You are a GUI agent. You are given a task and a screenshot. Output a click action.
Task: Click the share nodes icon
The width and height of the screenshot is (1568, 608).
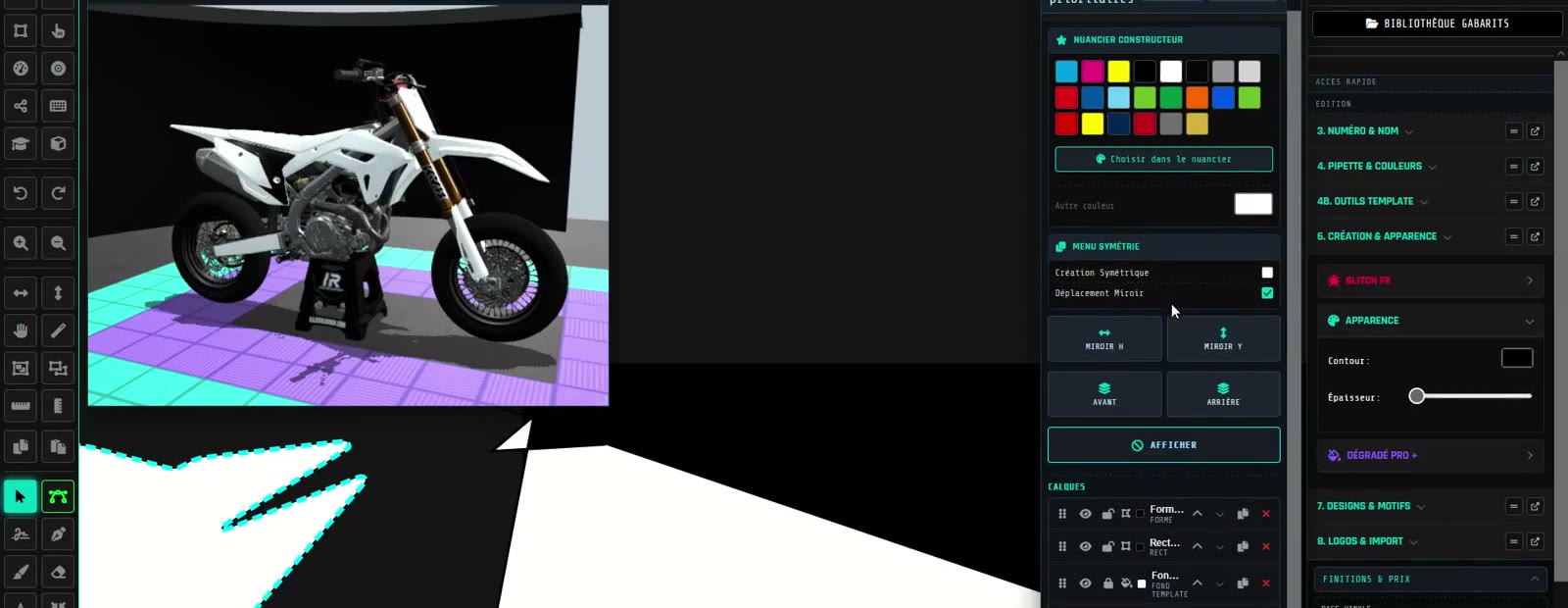coord(21,106)
